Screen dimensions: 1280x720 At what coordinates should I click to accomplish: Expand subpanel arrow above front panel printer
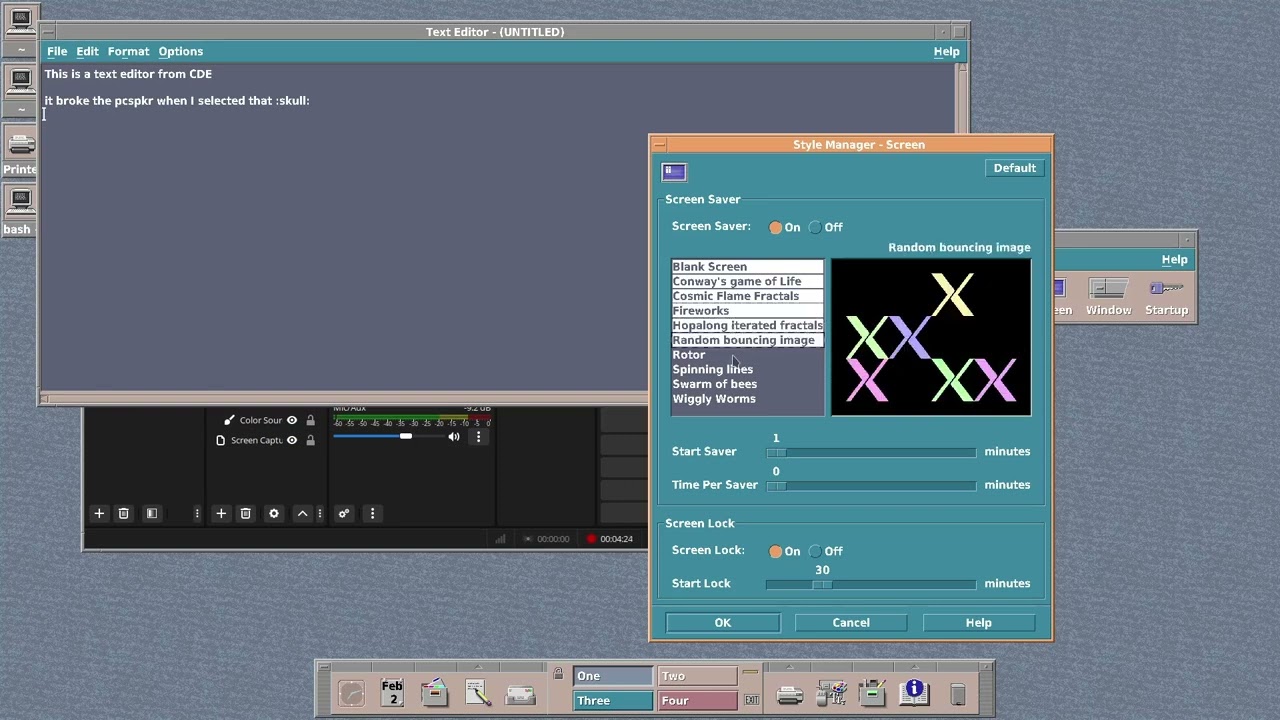click(790, 668)
